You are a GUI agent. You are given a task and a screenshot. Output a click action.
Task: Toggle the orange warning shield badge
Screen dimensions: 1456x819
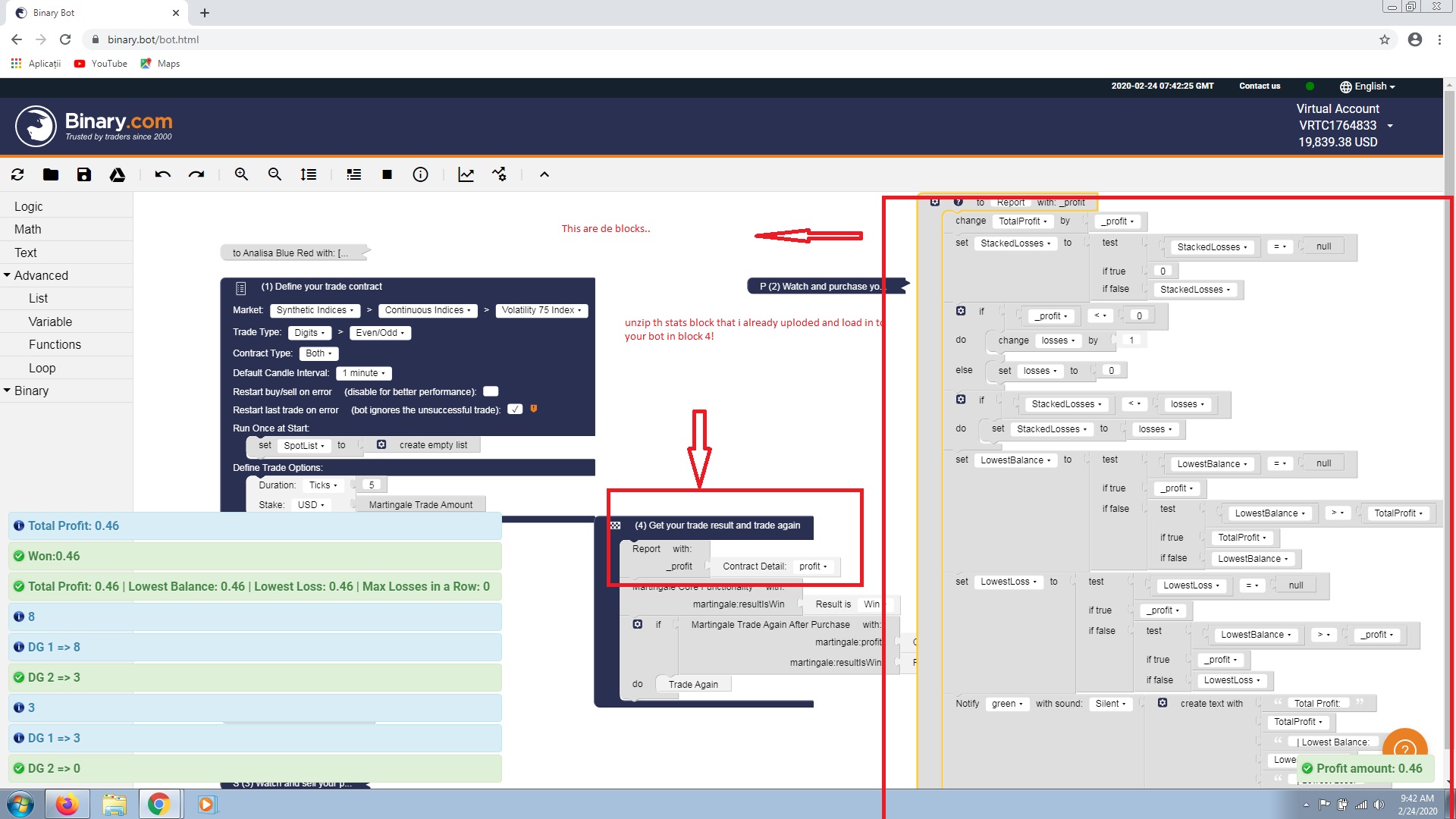point(534,409)
